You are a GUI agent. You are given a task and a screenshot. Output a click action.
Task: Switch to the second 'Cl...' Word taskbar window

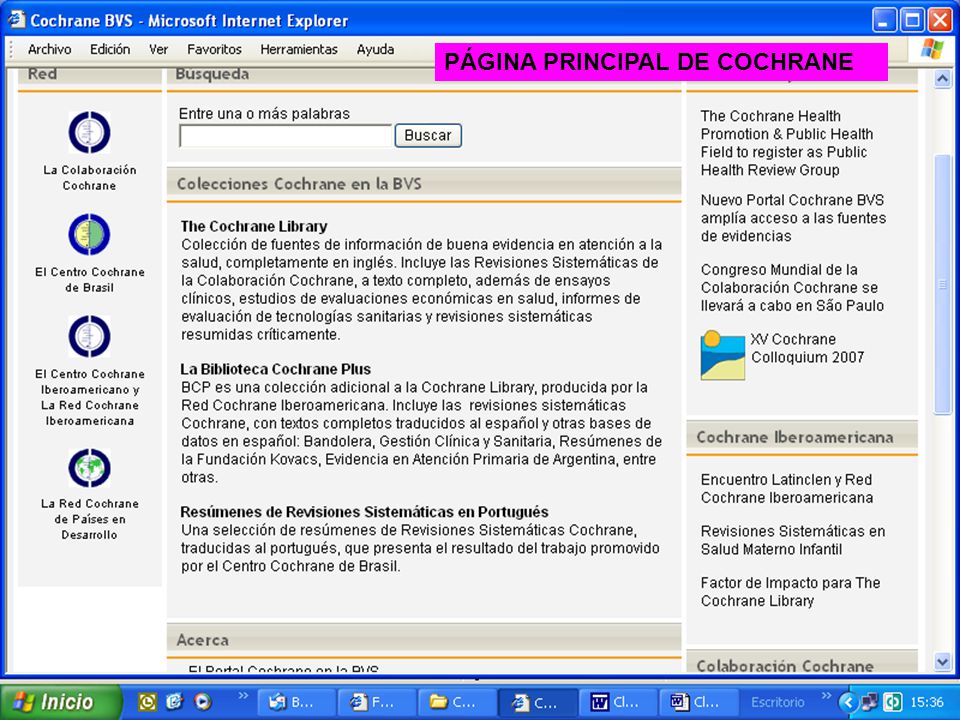[x=699, y=702]
